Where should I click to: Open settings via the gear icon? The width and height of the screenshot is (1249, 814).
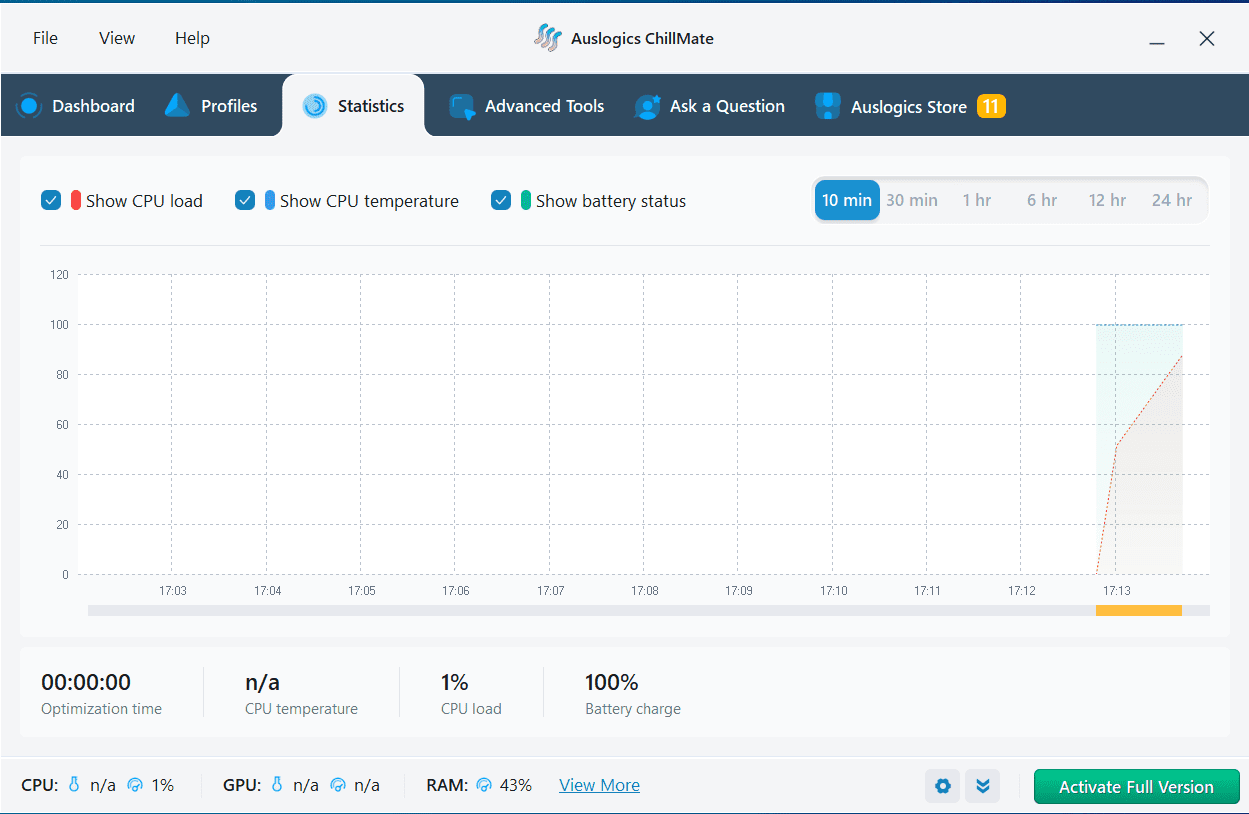942,786
